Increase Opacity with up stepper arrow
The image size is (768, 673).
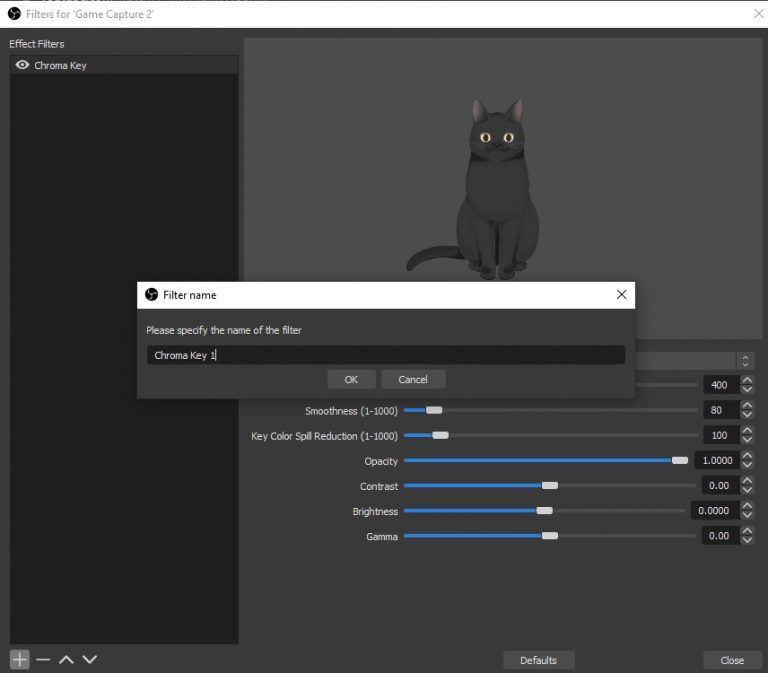[x=747, y=456]
